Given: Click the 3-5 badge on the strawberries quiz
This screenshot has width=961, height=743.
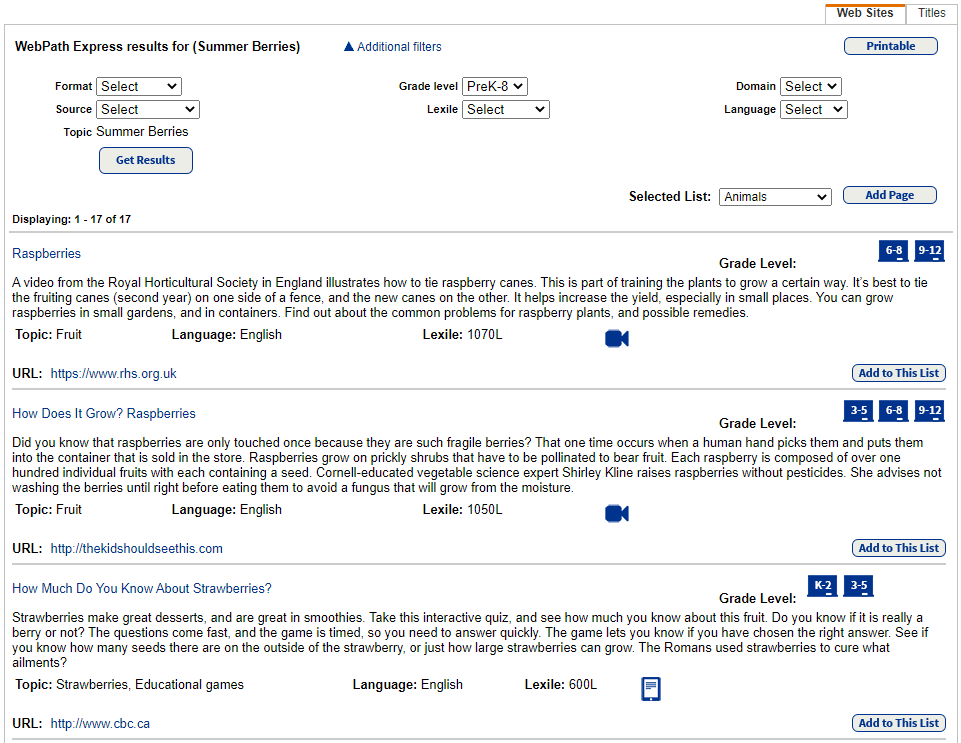Looking at the screenshot, I should click(x=858, y=586).
